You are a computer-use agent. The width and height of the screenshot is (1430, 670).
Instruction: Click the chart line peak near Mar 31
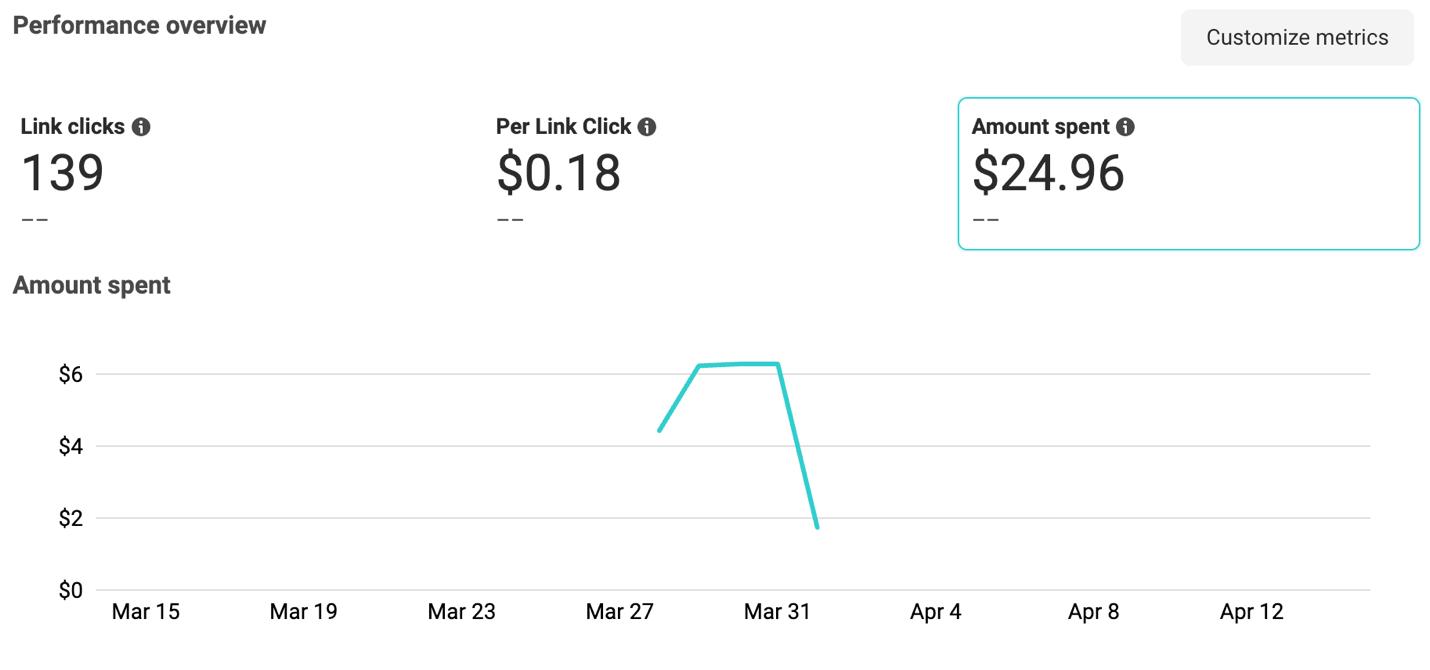[x=776, y=364]
